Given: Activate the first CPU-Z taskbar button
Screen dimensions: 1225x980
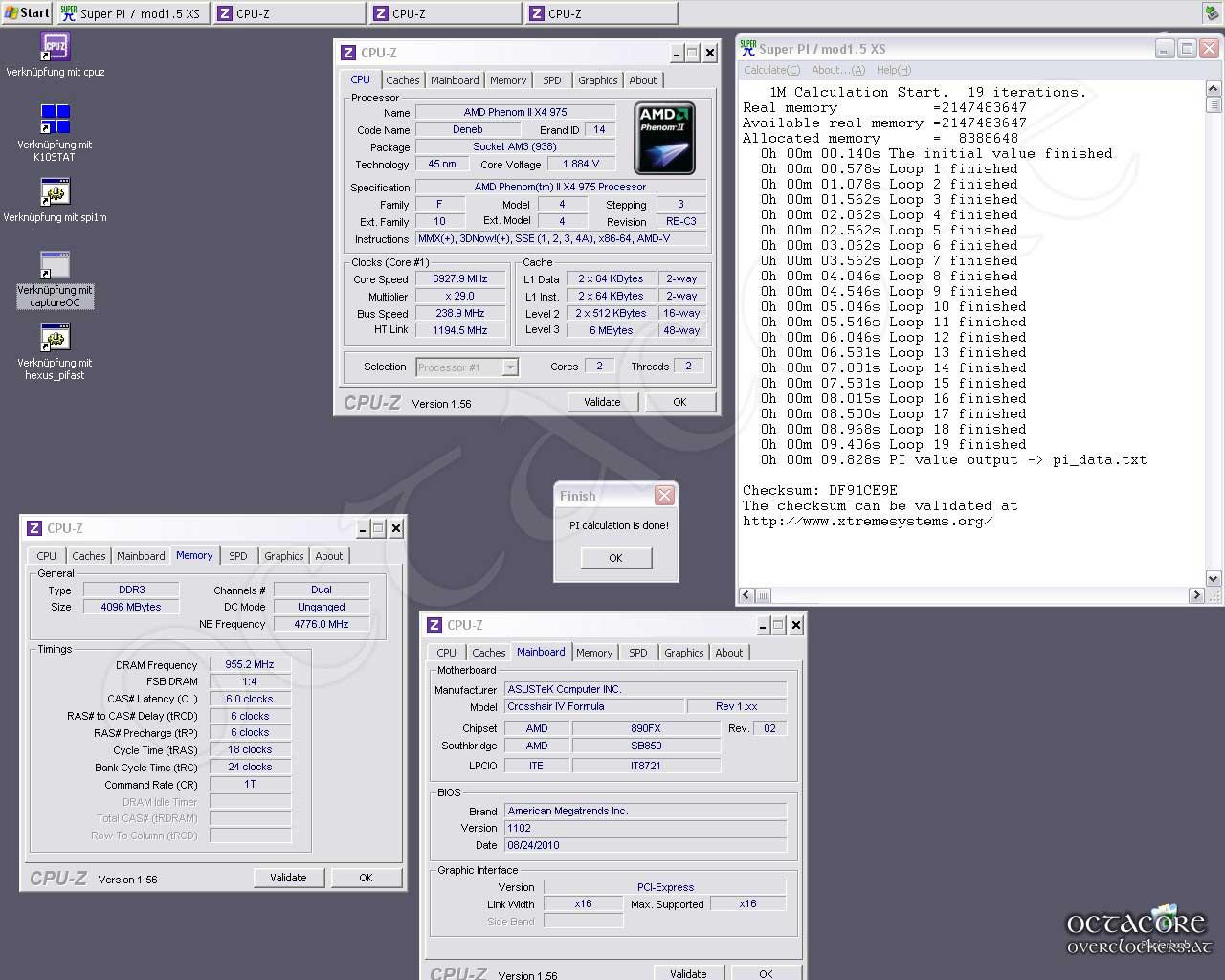Looking at the screenshot, I should (289, 13).
